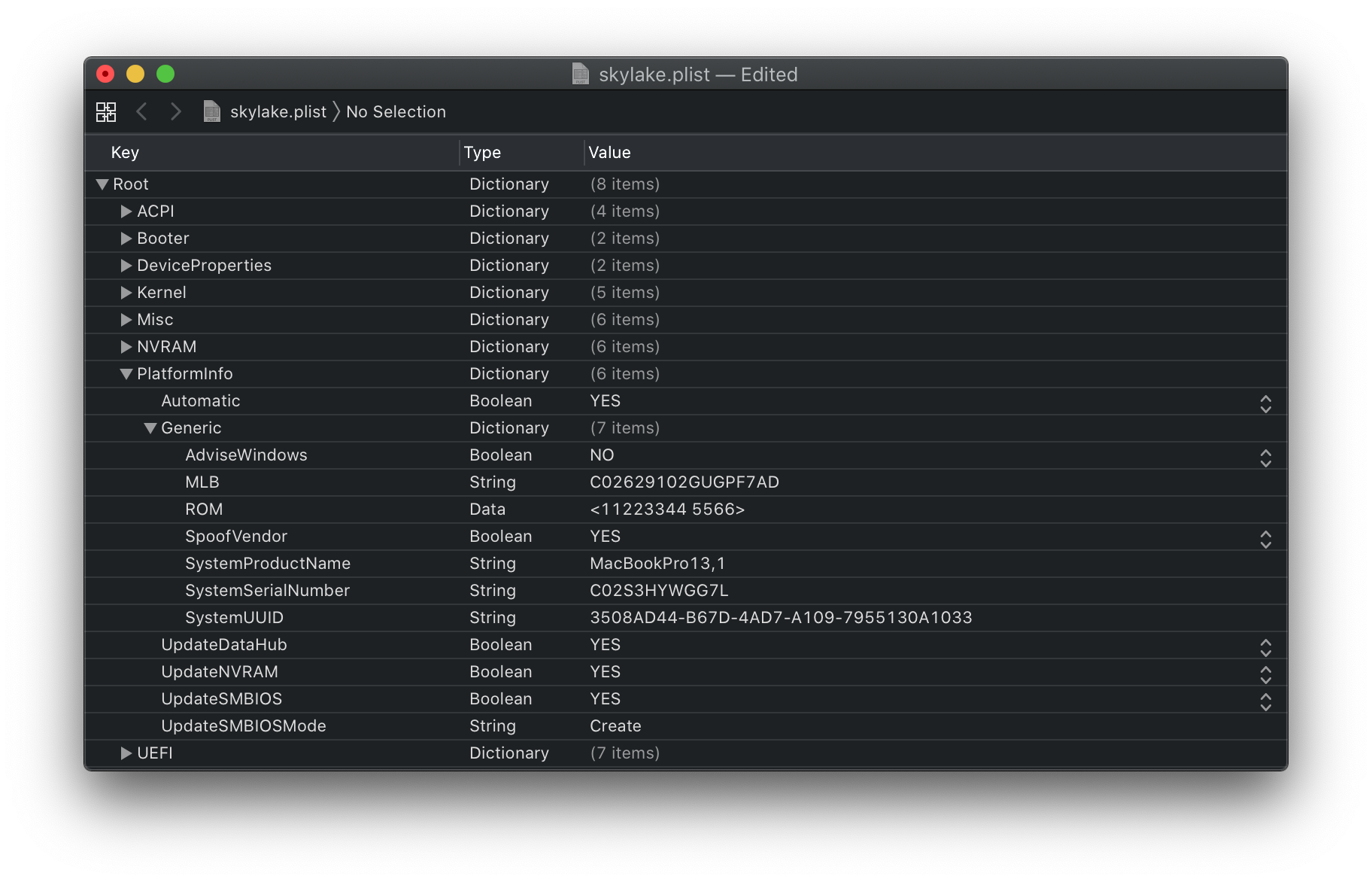Click the forward navigation arrow
1372x882 pixels.
175,112
